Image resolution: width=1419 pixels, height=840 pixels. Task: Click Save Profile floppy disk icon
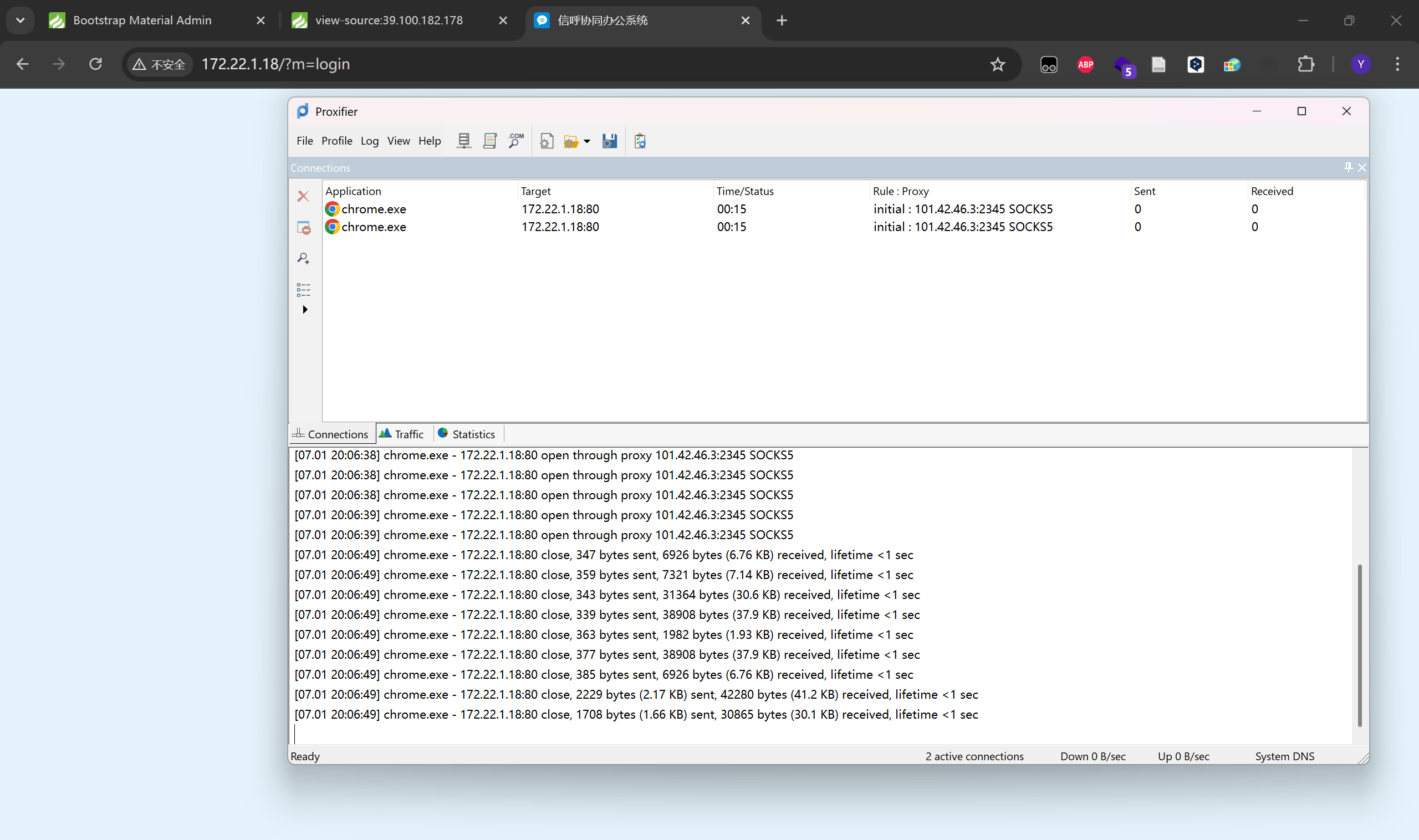(609, 140)
